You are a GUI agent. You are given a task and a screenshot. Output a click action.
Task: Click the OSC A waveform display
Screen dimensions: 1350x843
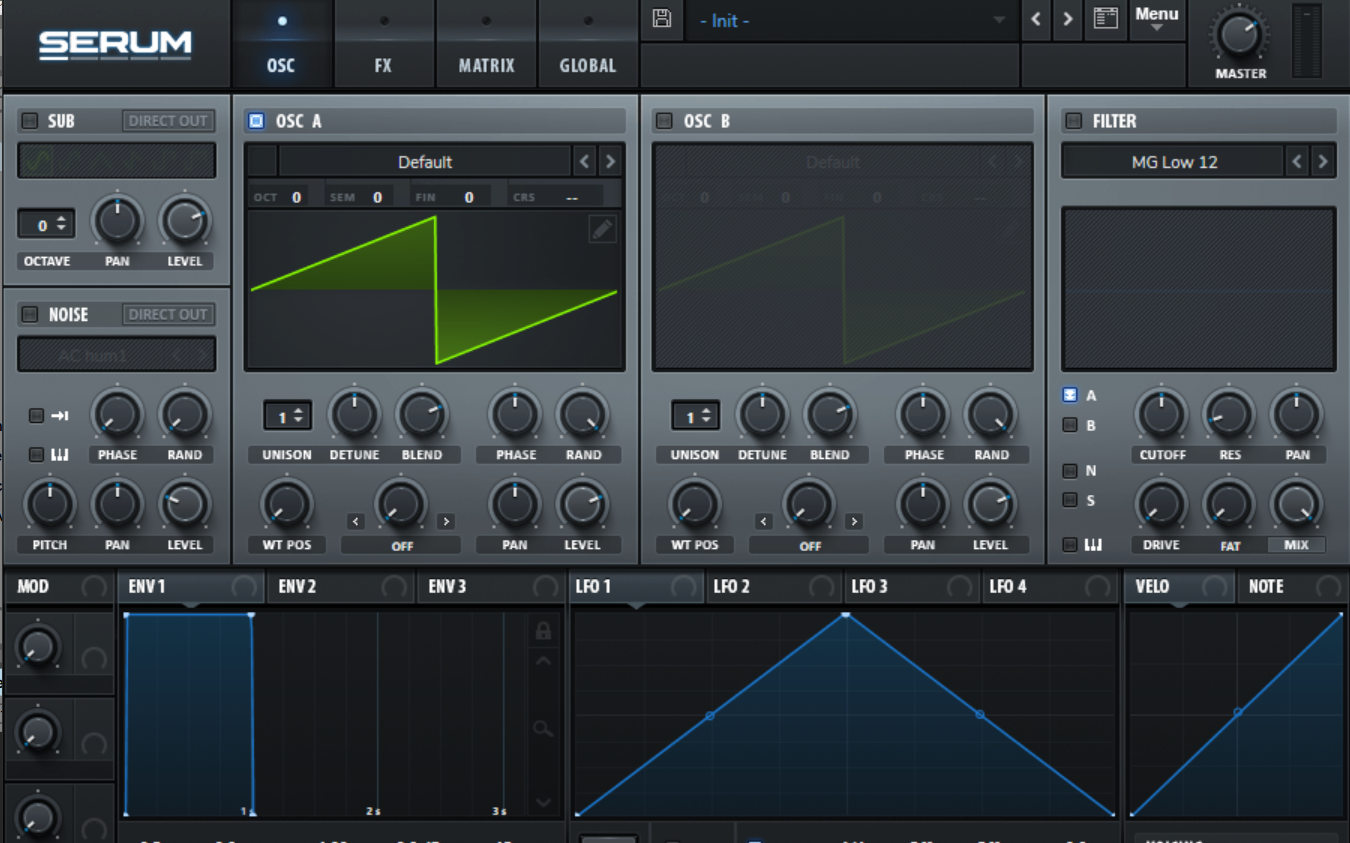click(x=434, y=290)
